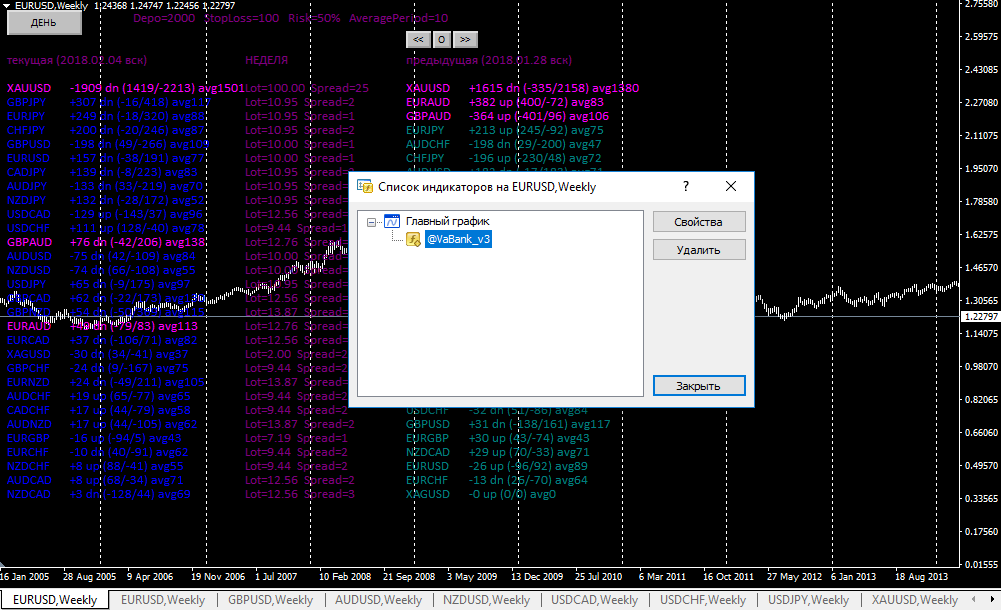
Task: Open the USDJPY,Weekly chart tab
Action: pos(808,600)
